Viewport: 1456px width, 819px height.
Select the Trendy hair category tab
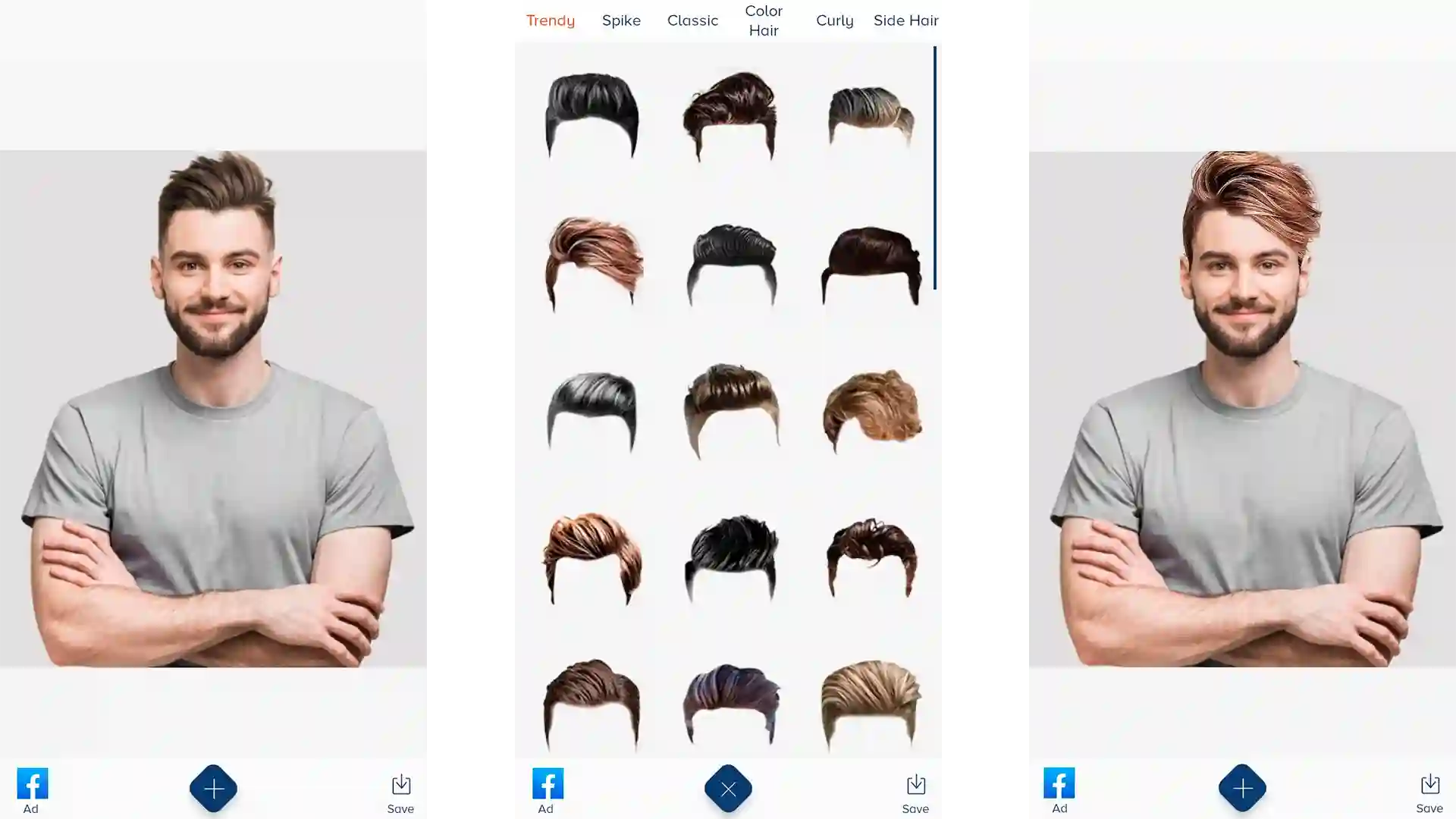[550, 20]
